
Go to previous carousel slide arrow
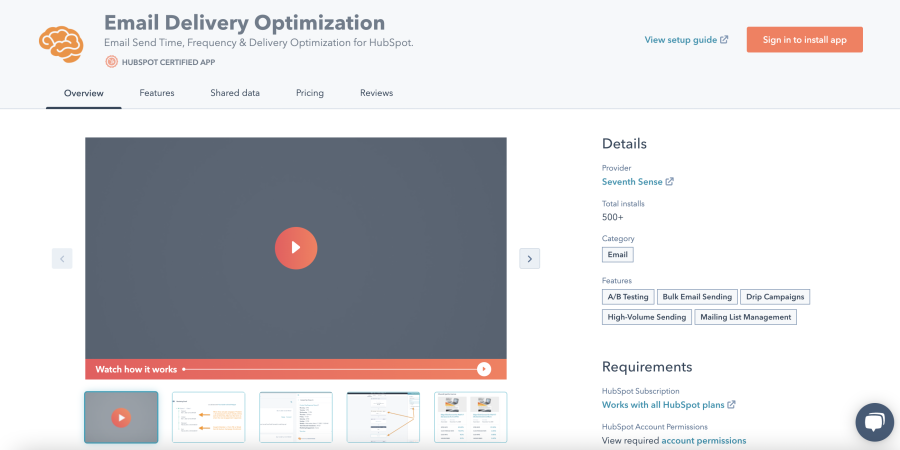point(62,259)
